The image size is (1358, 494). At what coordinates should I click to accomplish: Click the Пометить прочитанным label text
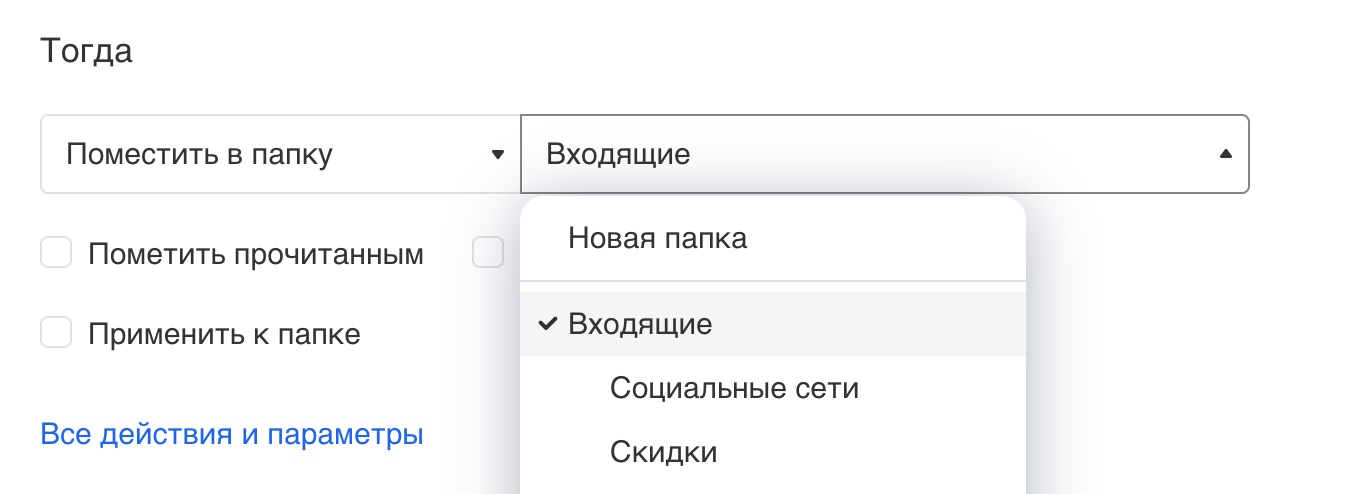pos(256,254)
